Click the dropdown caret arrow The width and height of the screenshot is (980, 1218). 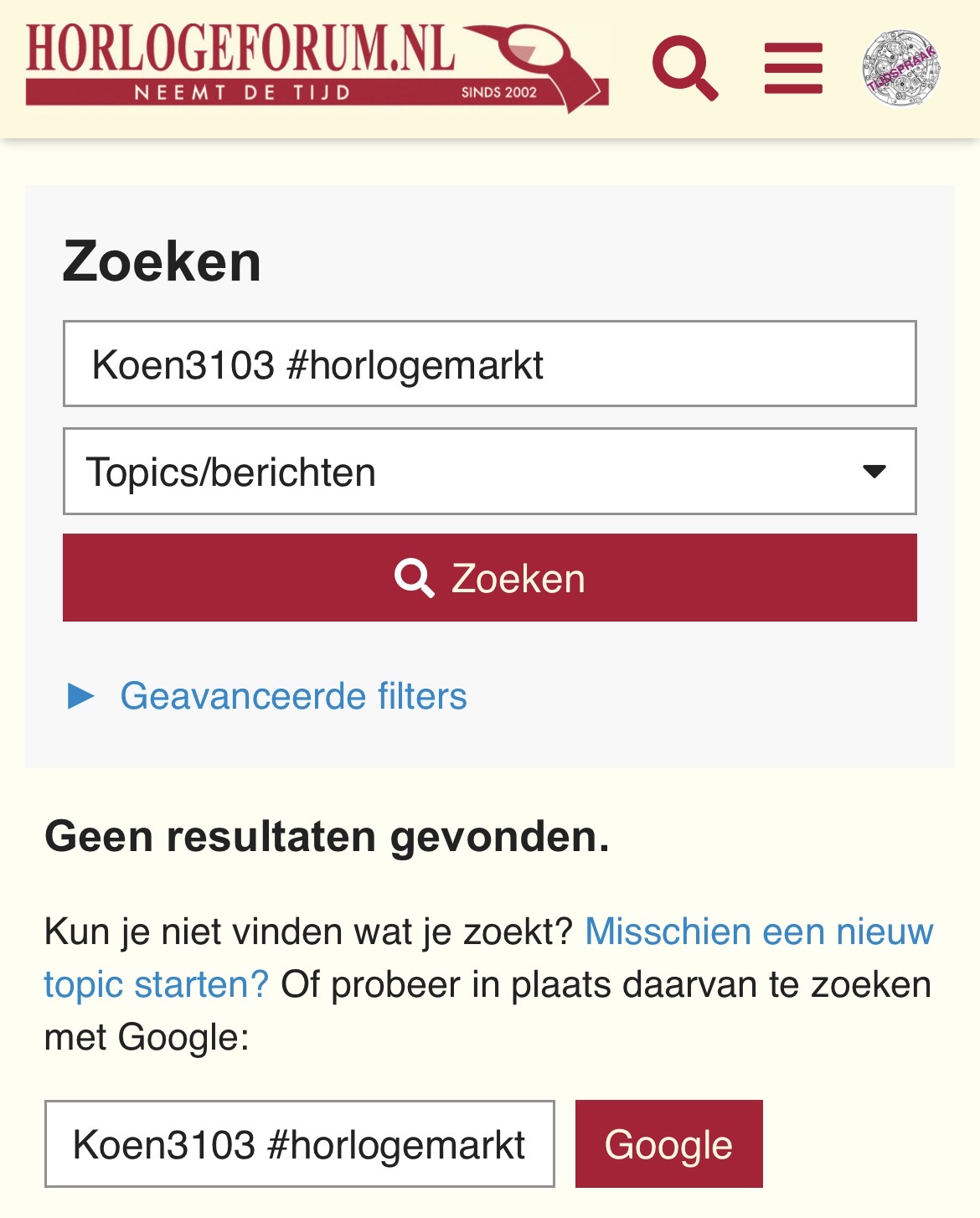(x=874, y=472)
